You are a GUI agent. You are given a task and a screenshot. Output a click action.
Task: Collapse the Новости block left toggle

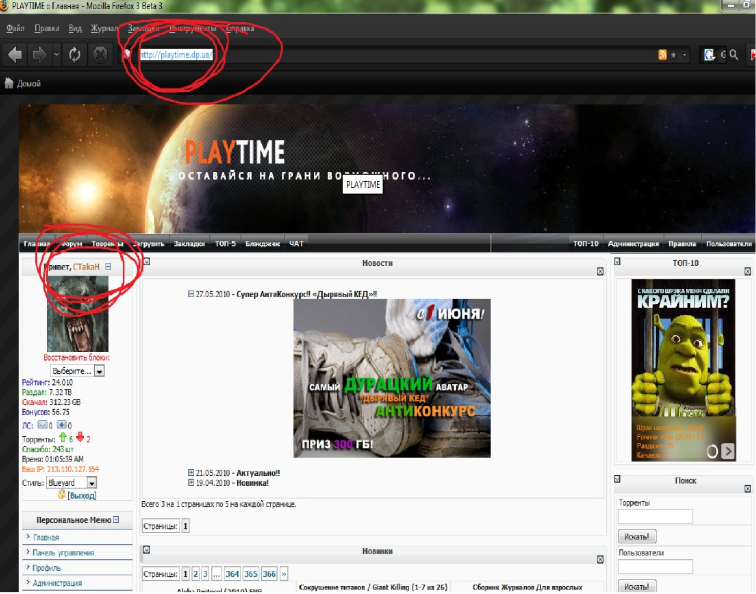147,261
